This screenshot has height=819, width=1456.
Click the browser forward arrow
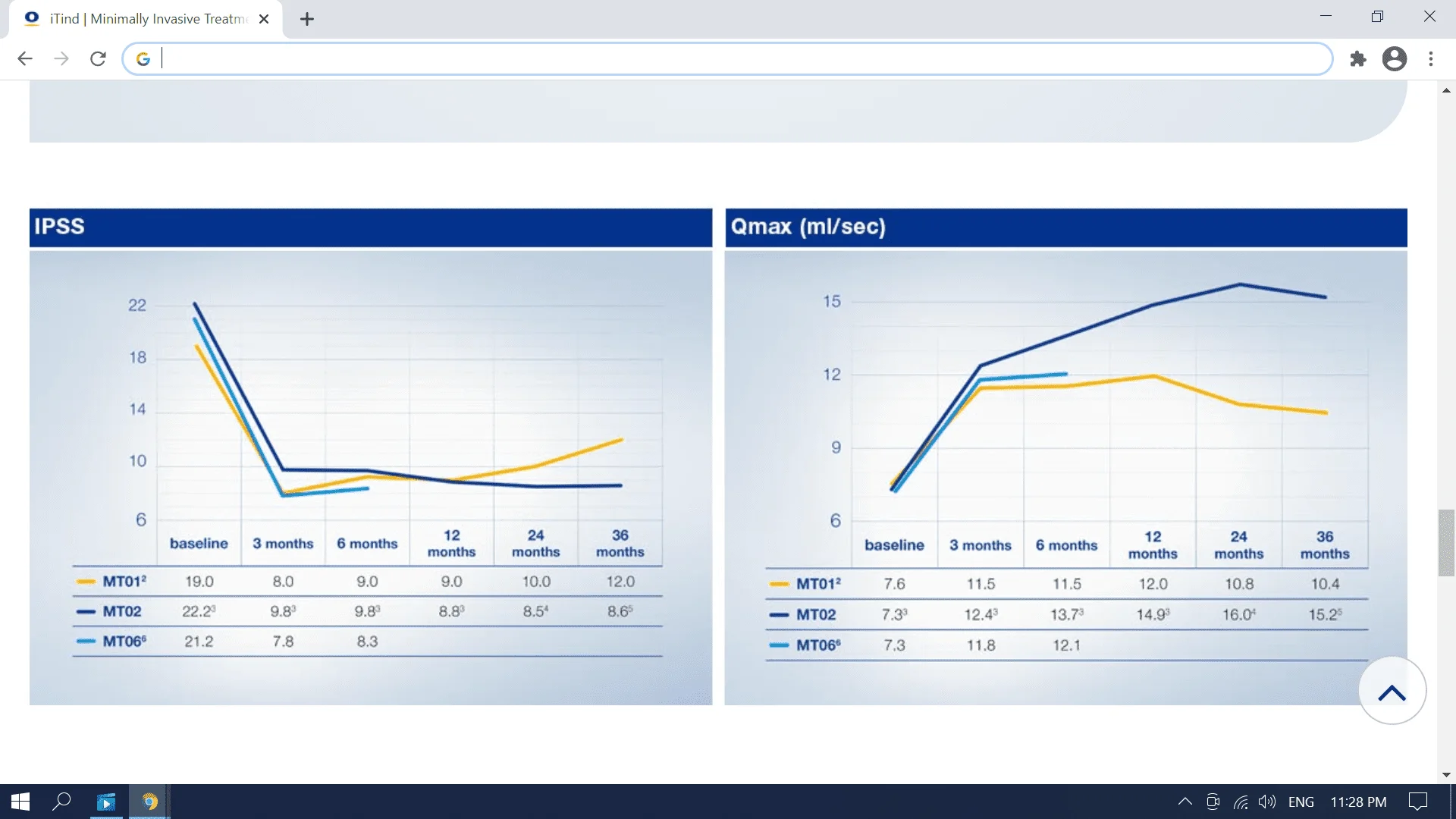61,59
